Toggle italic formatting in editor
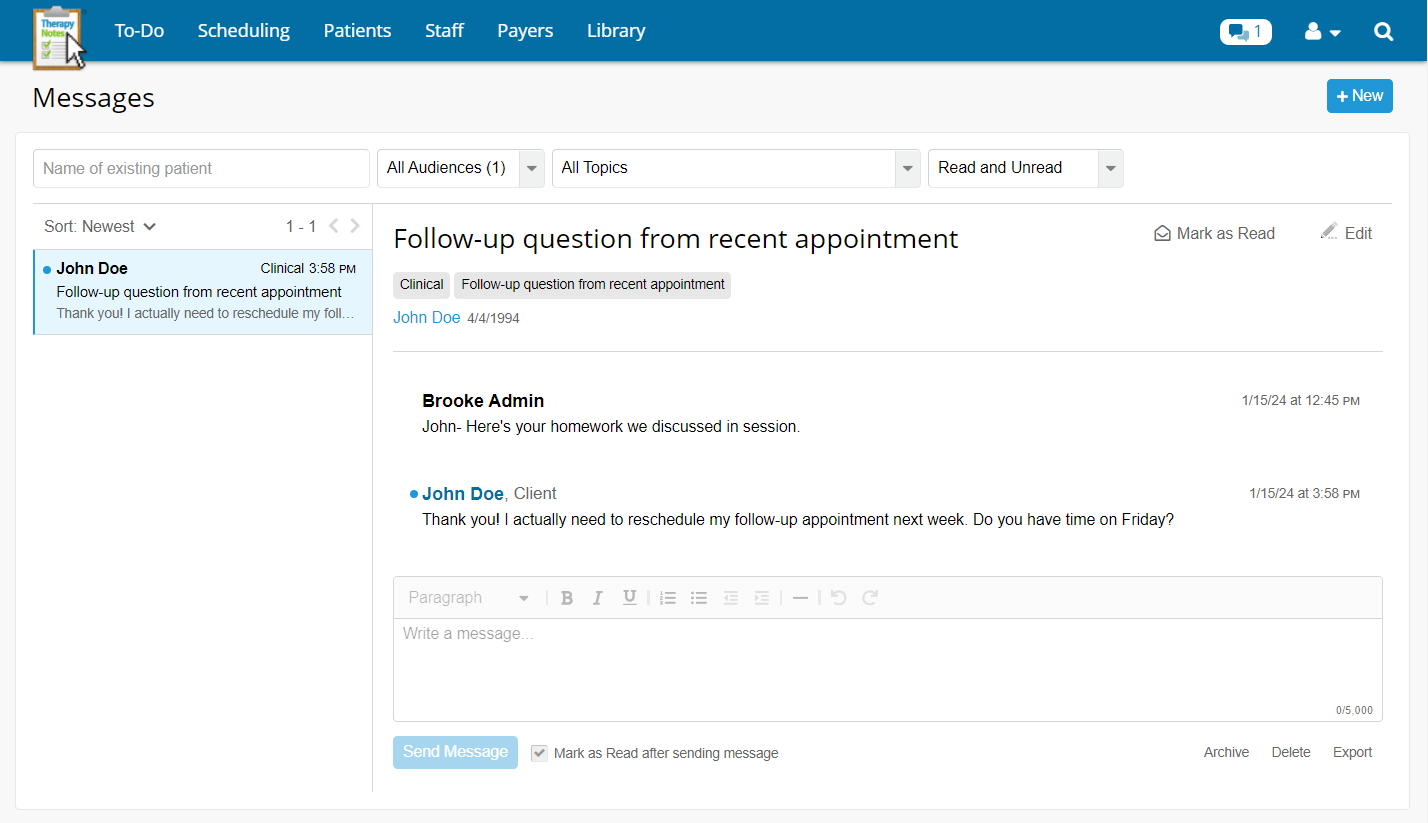This screenshot has height=823, width=1428. [597, 598]
